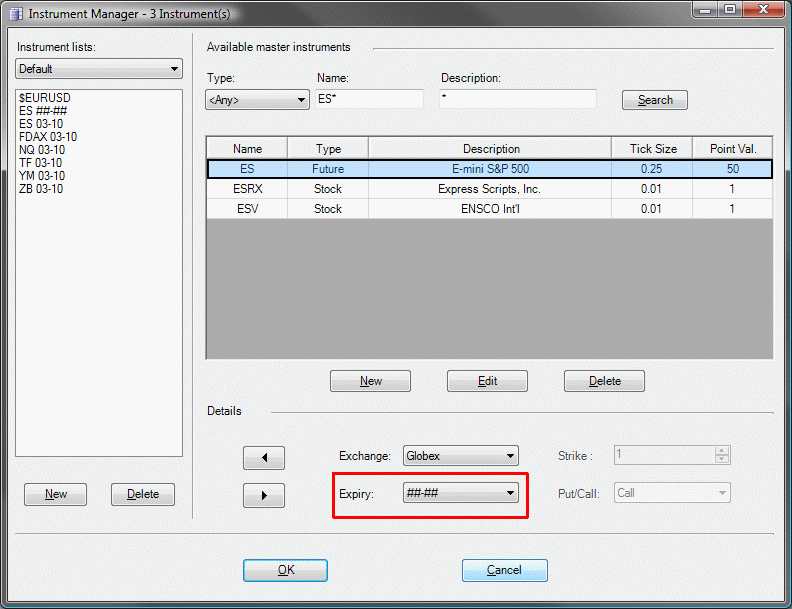Select ES 03-10 in the instrument list
Viewport: 792px width, 609px height.
point(41,124)
